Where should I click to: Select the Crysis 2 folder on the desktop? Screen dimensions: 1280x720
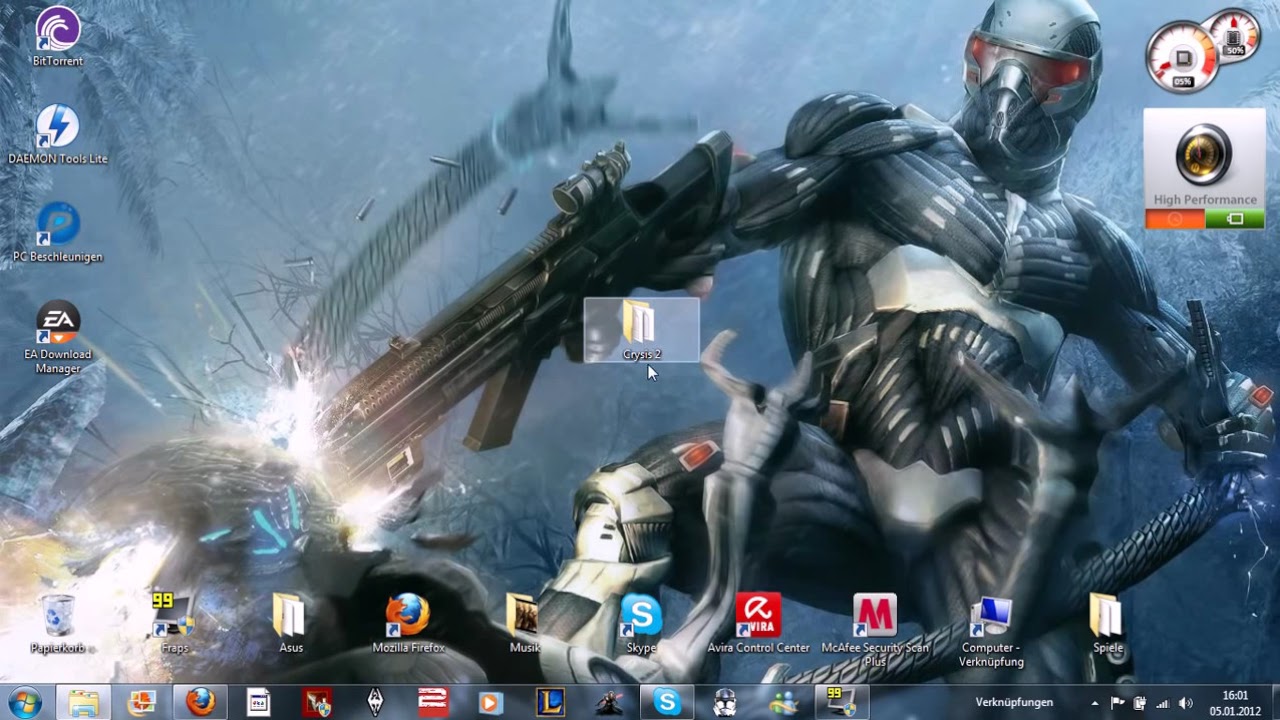(641, 330)
